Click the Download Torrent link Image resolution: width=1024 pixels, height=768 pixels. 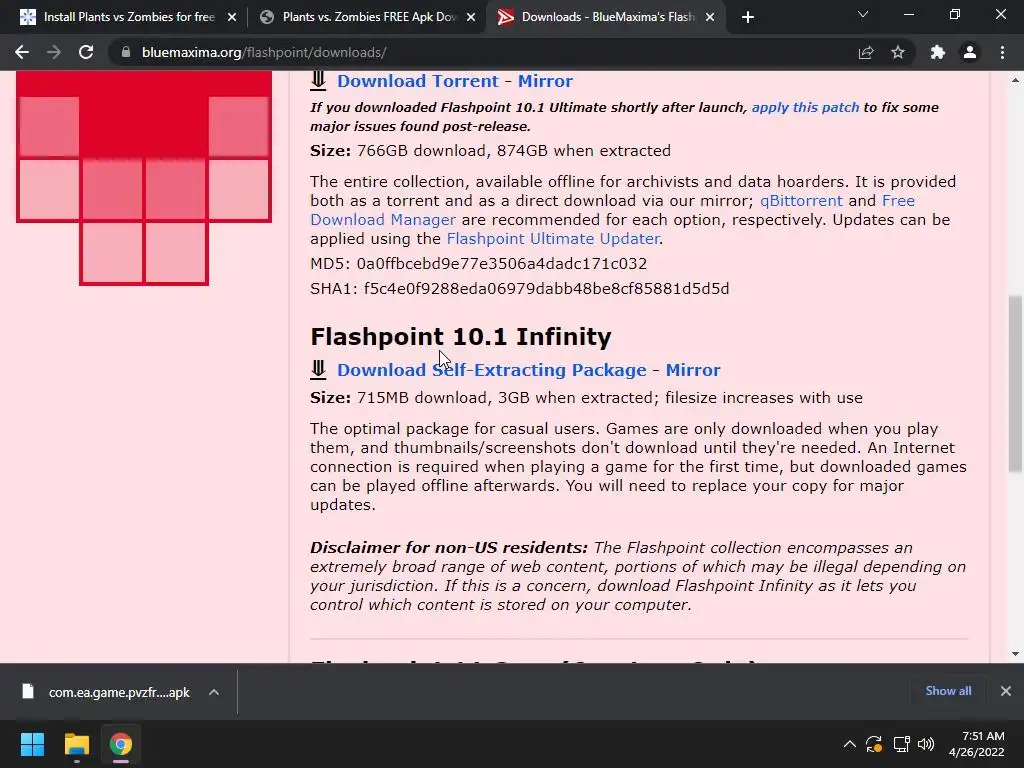[x=418, y=81]
